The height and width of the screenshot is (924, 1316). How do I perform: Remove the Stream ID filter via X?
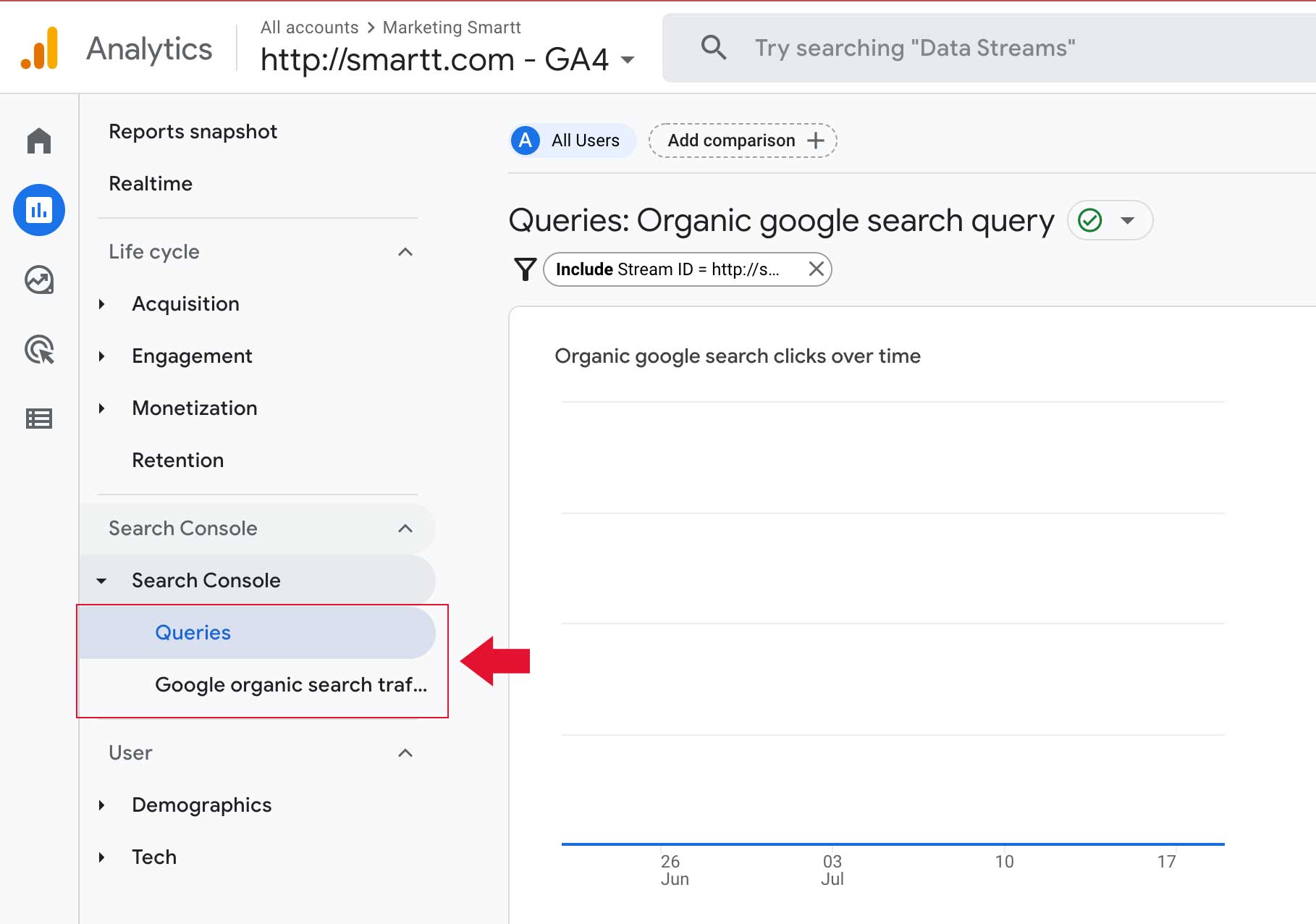817,269
